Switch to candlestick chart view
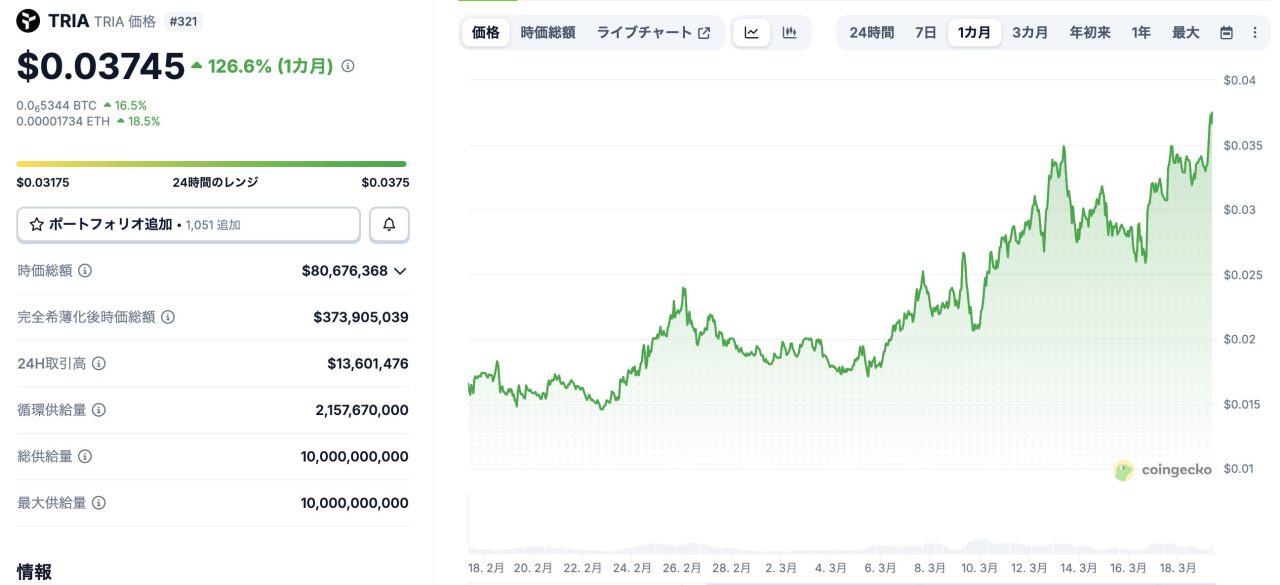This screenshot has width=1280, height=585. pos(790,33)
